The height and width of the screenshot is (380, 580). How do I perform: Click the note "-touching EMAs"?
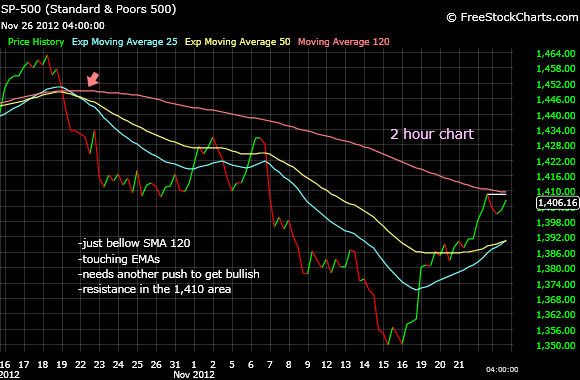(119, 259)
